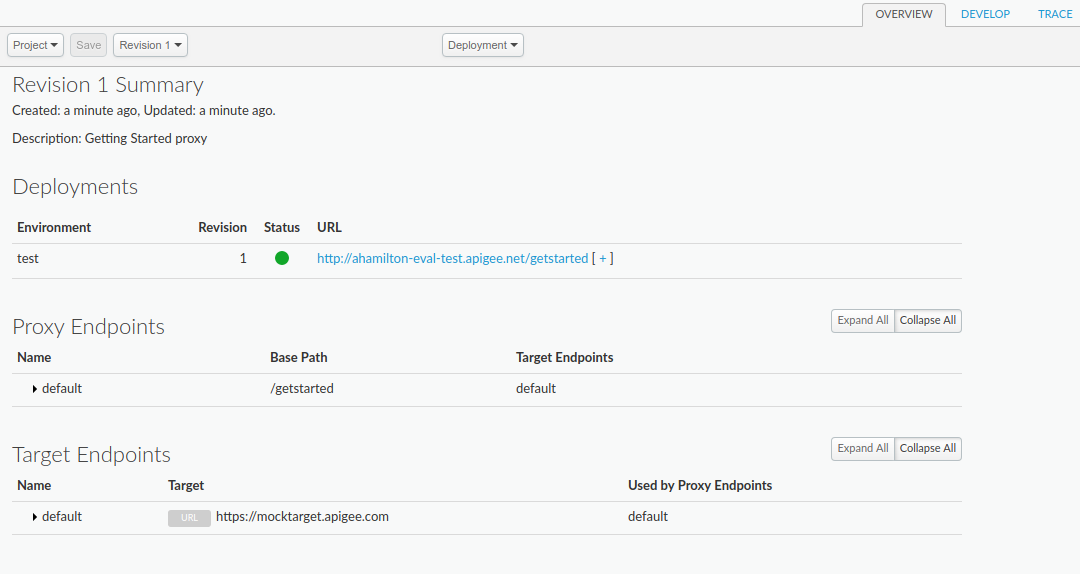Viewport: 1080px width, 574px height.
Task: Click the test environment row name
Action: point(28,258)
